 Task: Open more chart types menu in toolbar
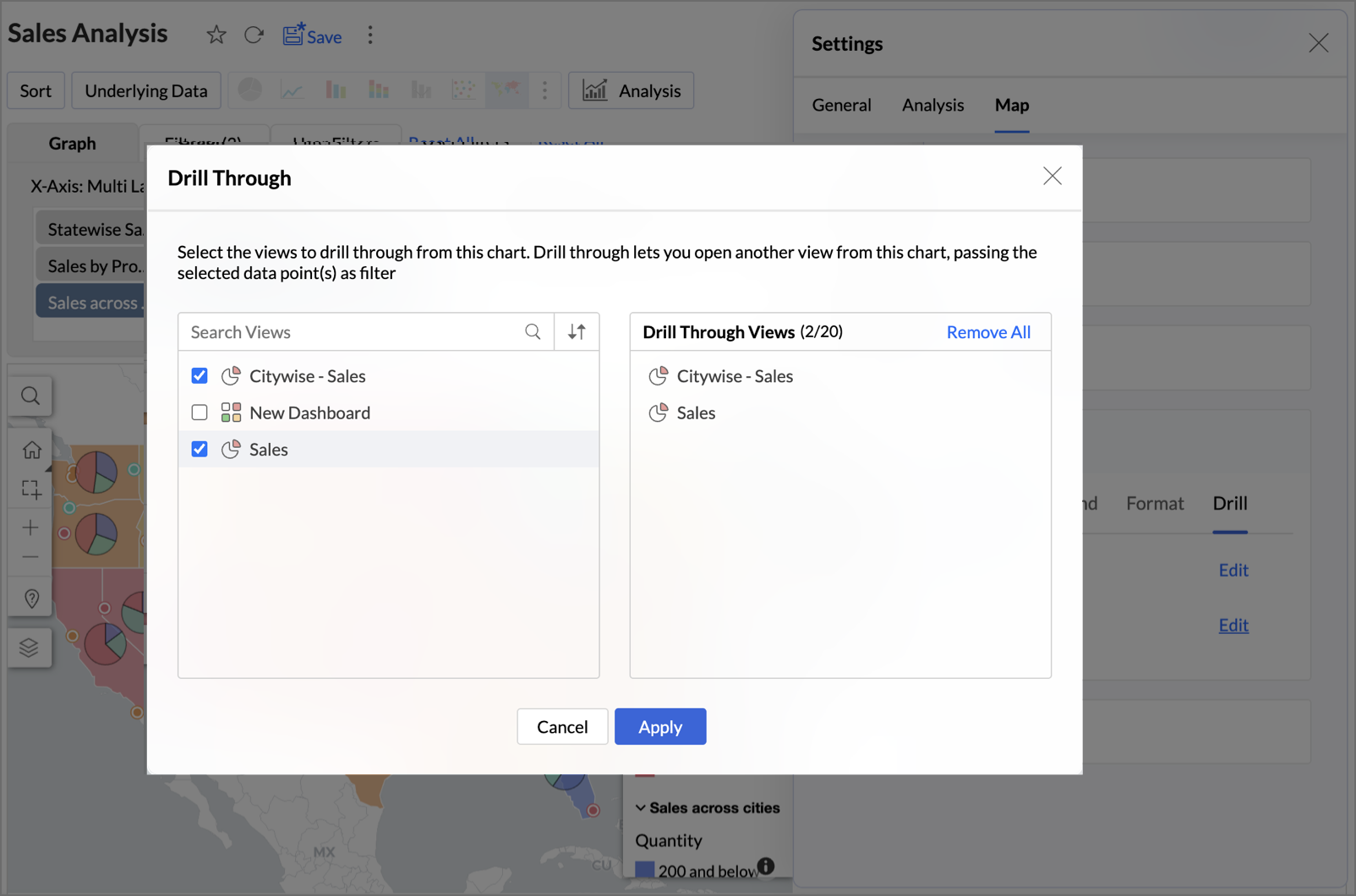tap(544, 90)
